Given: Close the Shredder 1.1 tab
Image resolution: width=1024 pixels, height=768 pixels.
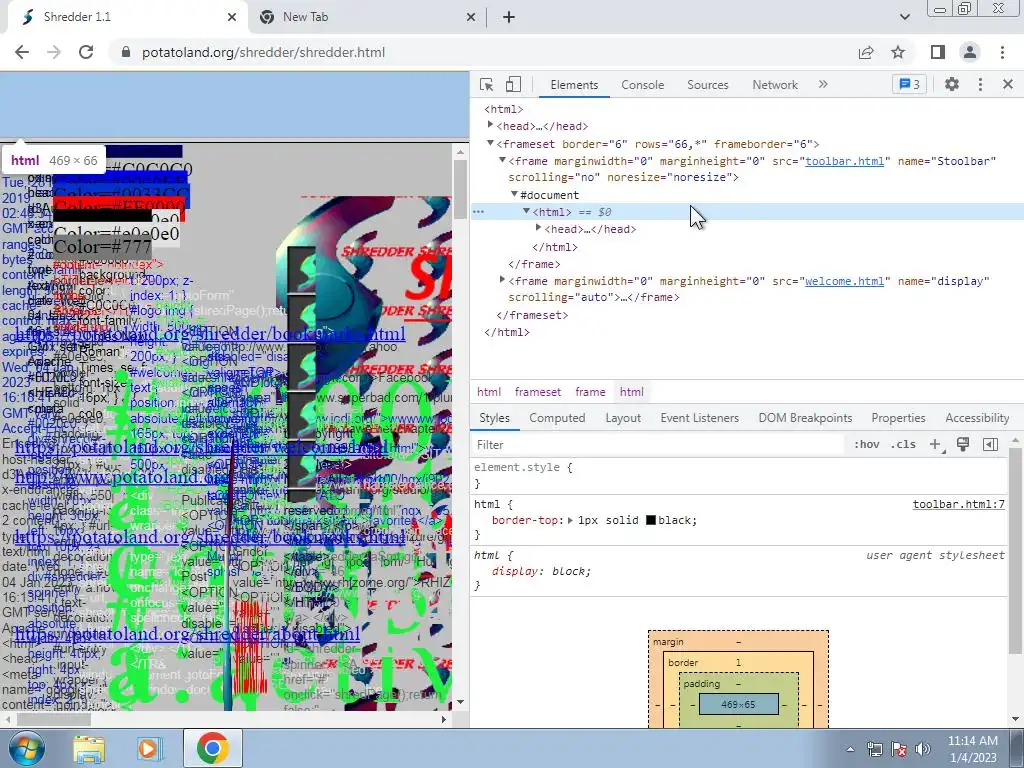Looking at the screenshot, I should (x=232, y=17).
